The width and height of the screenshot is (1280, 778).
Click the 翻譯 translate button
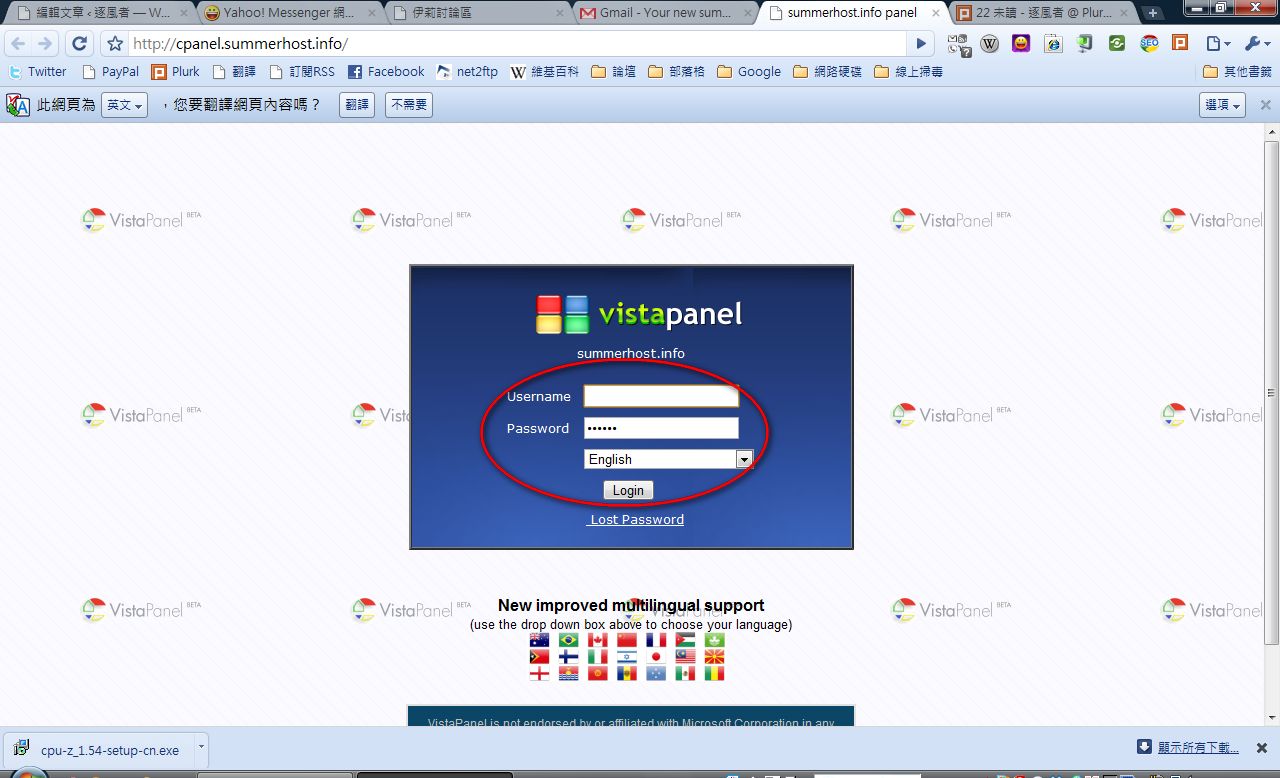pyautogui.click(x=357, y=105)
